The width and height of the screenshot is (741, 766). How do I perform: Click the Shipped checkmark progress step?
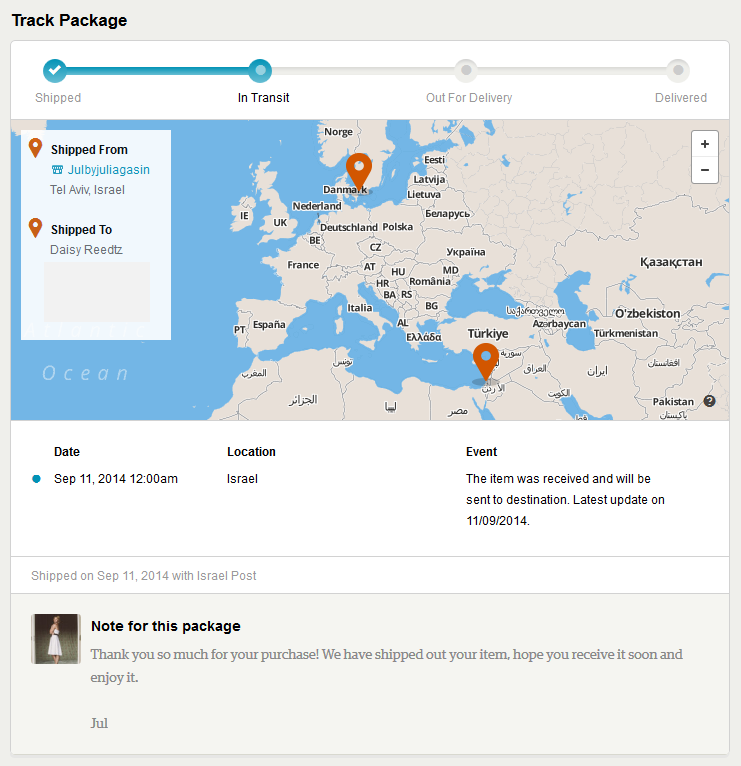pos(55,70)
